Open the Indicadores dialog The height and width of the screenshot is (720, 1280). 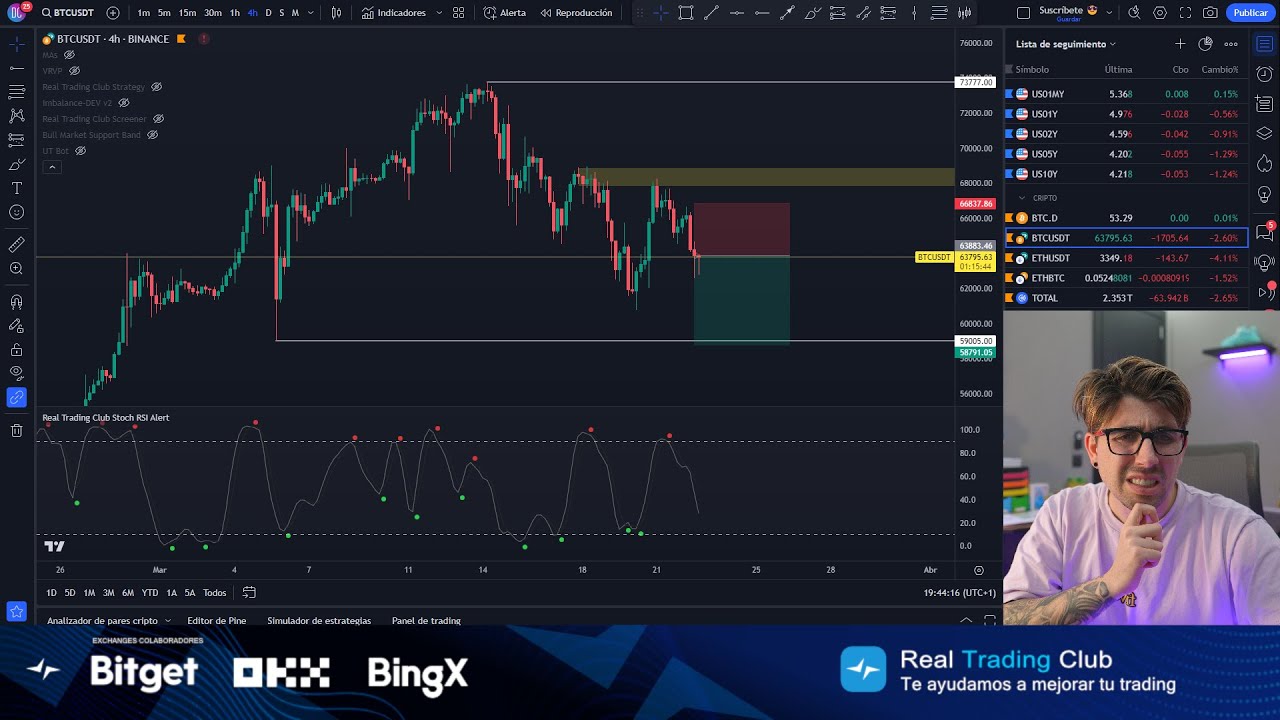[393, 13]
